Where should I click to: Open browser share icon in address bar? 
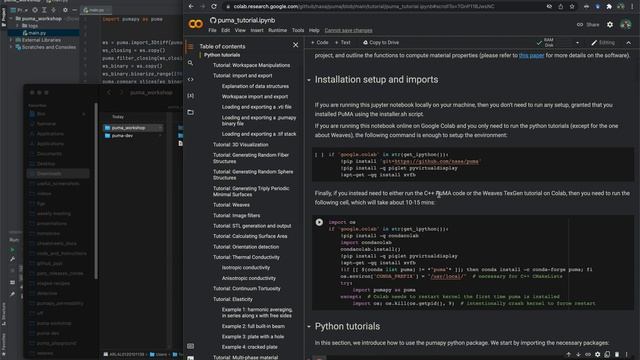click(x=560, y=6)
